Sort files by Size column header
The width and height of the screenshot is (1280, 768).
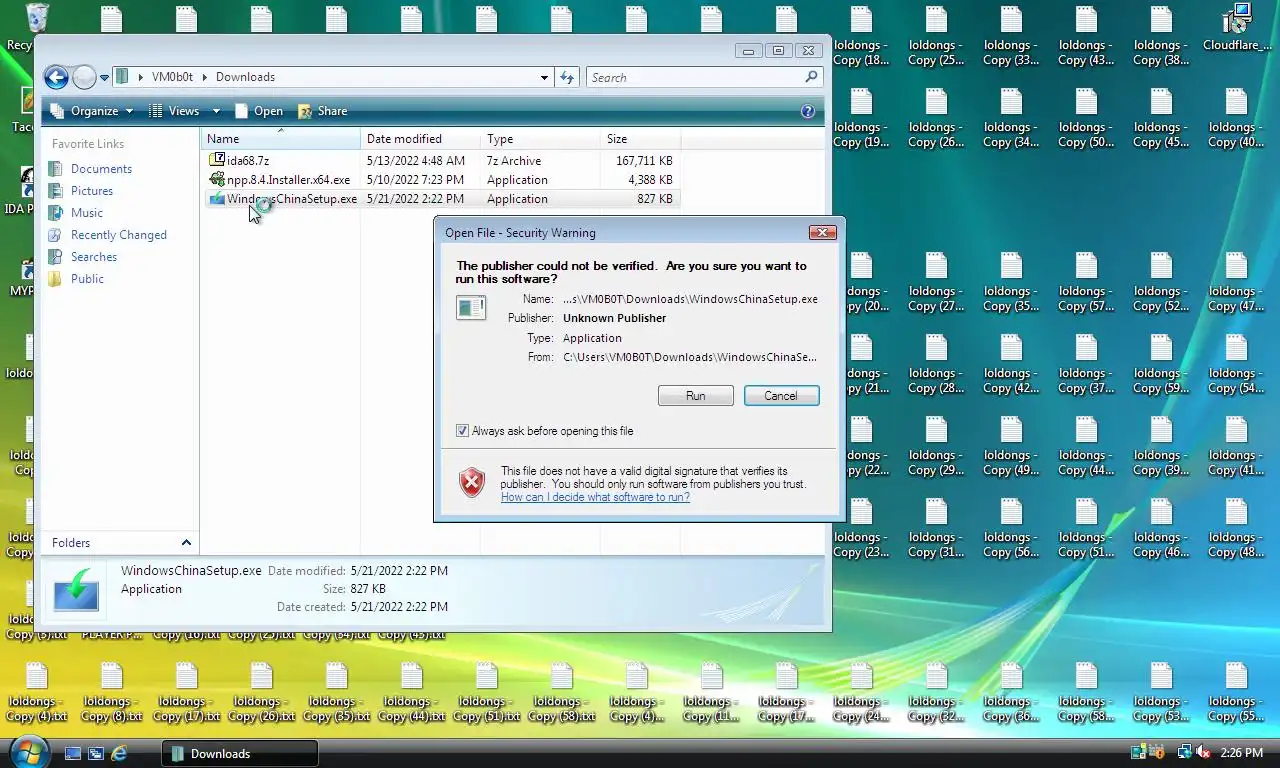coord(640,139)
